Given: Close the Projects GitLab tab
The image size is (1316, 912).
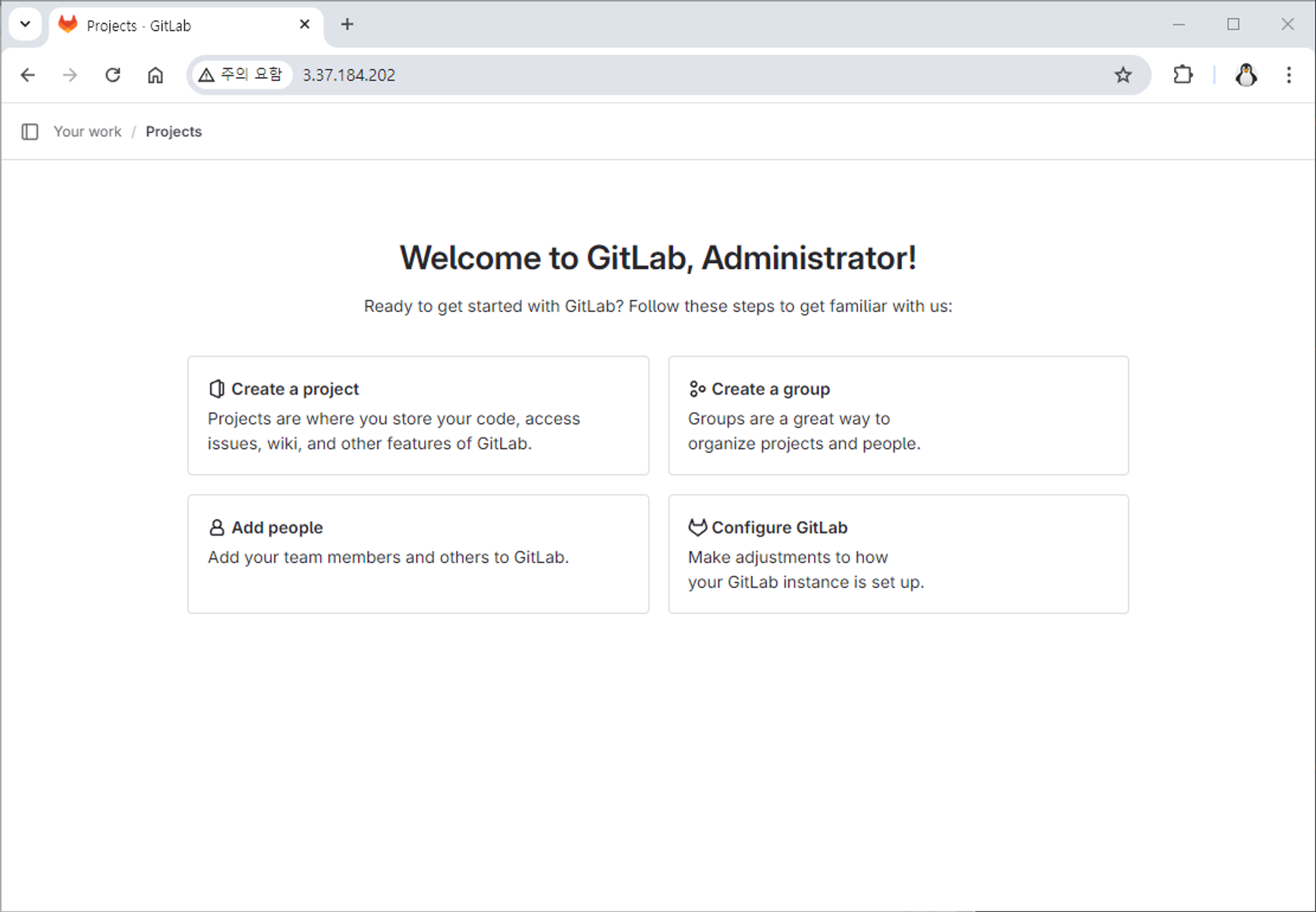Looking at the screenshot, I should pos(305,25).
